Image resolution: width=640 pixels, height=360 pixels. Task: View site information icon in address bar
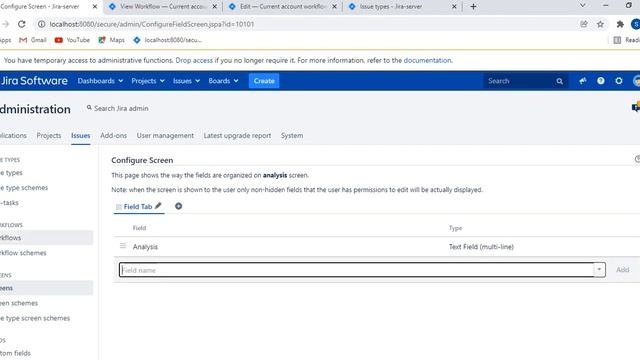(x=41, y=24)
